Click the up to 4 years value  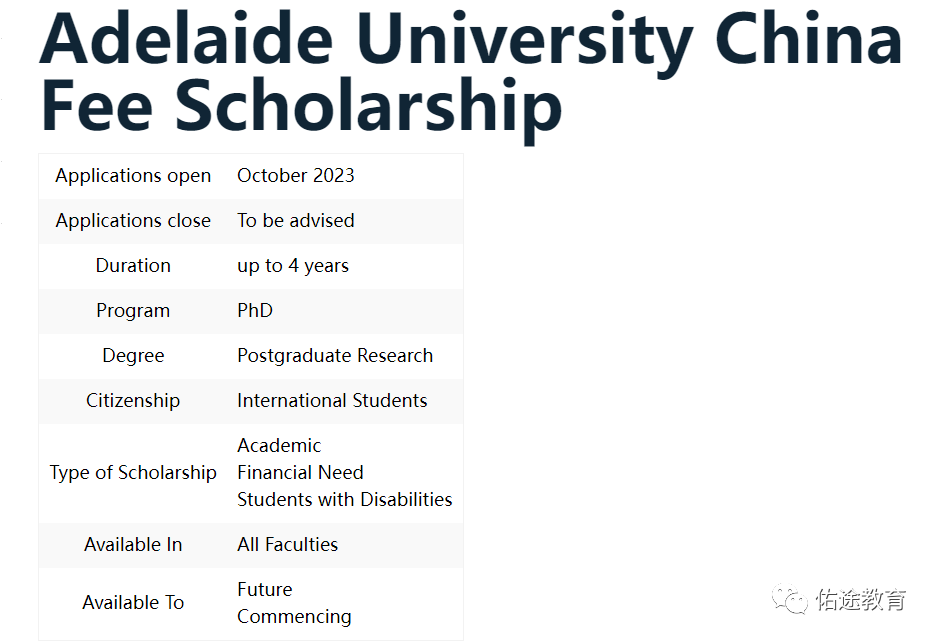point(293,266)
